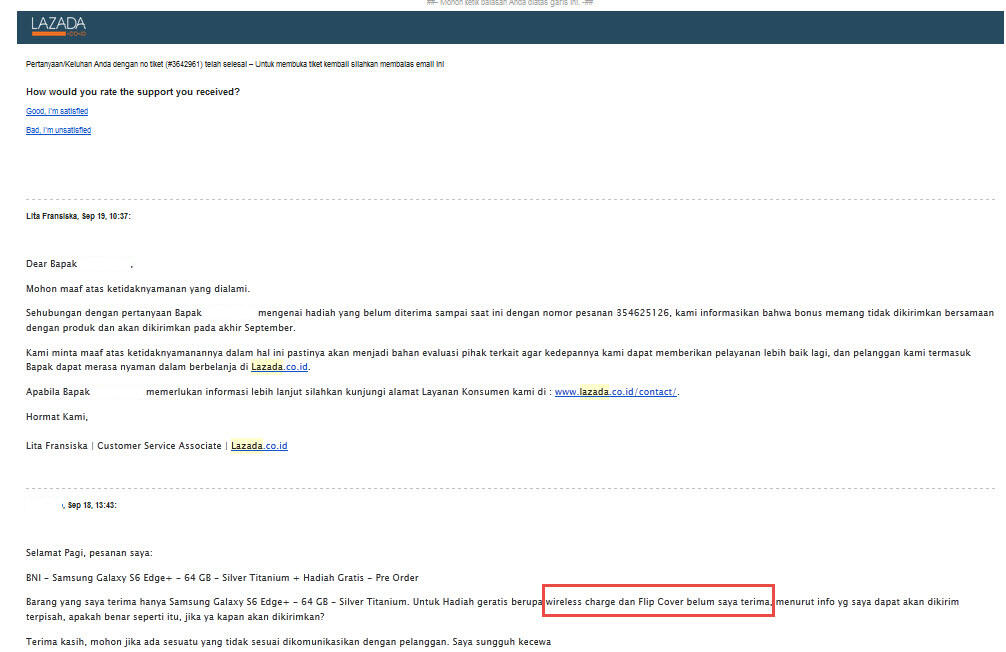
Task: Click the "How would you rate" heading
Action: [132, 92]
